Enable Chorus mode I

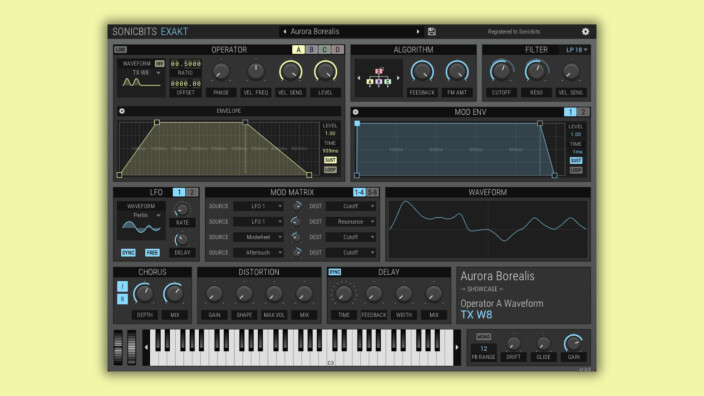pos(122,286)
